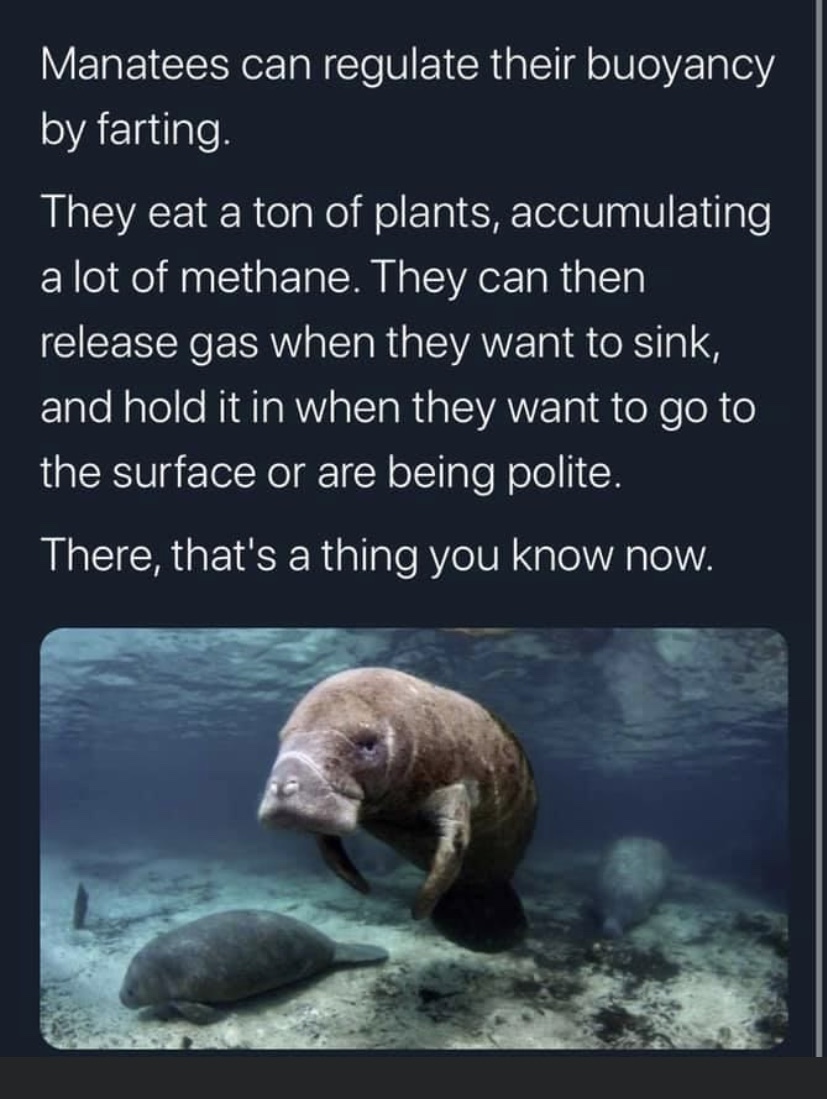Open the manatee photo attachment

point(414,838)
